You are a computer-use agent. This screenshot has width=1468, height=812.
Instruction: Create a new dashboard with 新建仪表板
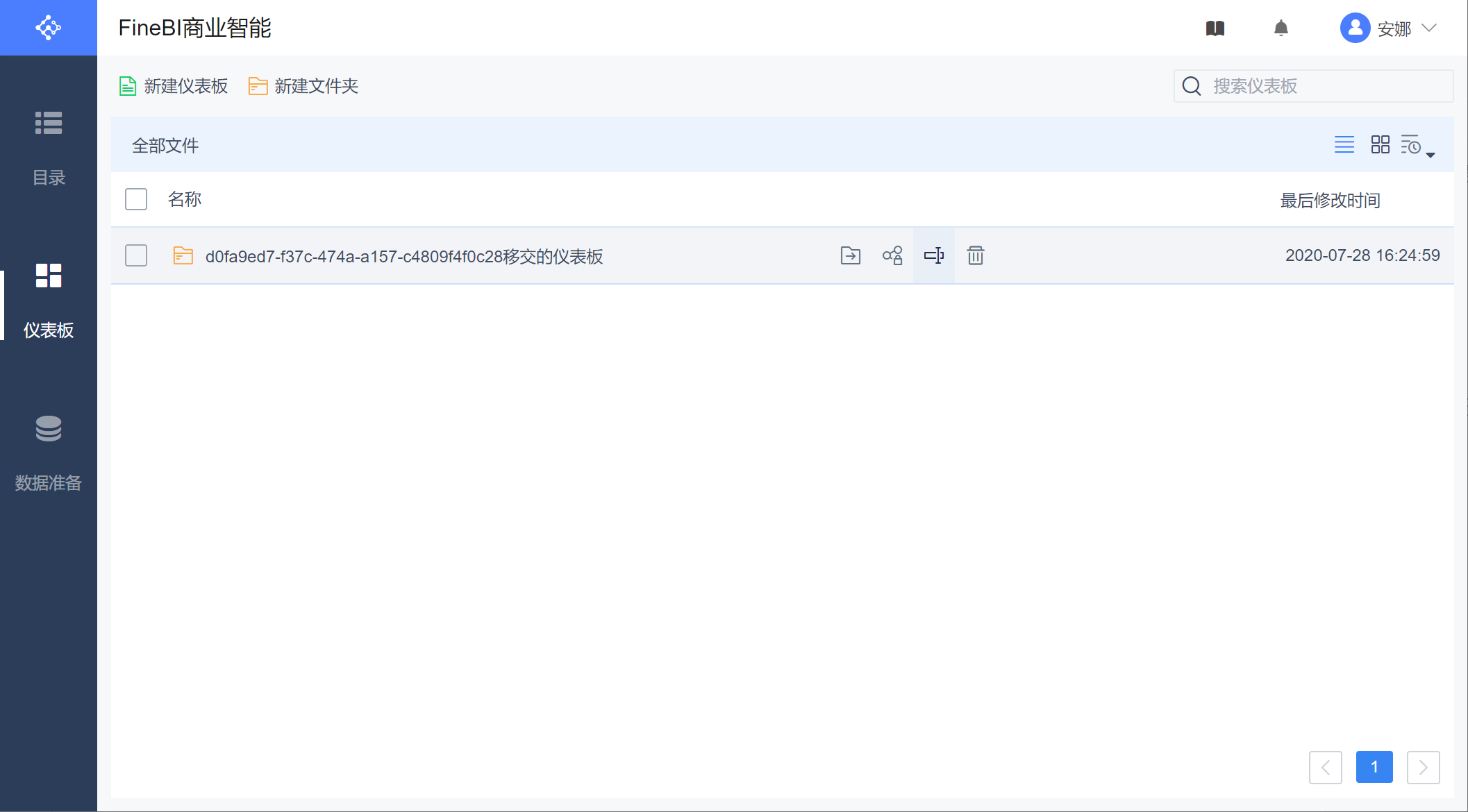(x=174, y=86)
